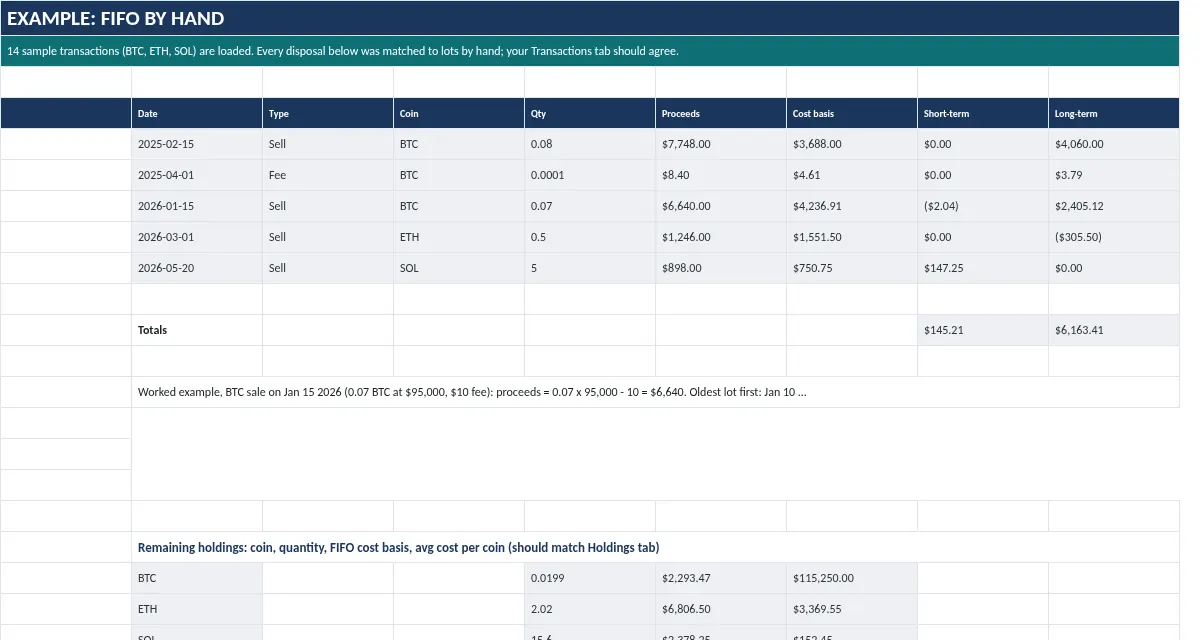The image size is (1200, 640).
Task: Click the long-term gain cell $4,060.00
Action: pos(1114,144)
